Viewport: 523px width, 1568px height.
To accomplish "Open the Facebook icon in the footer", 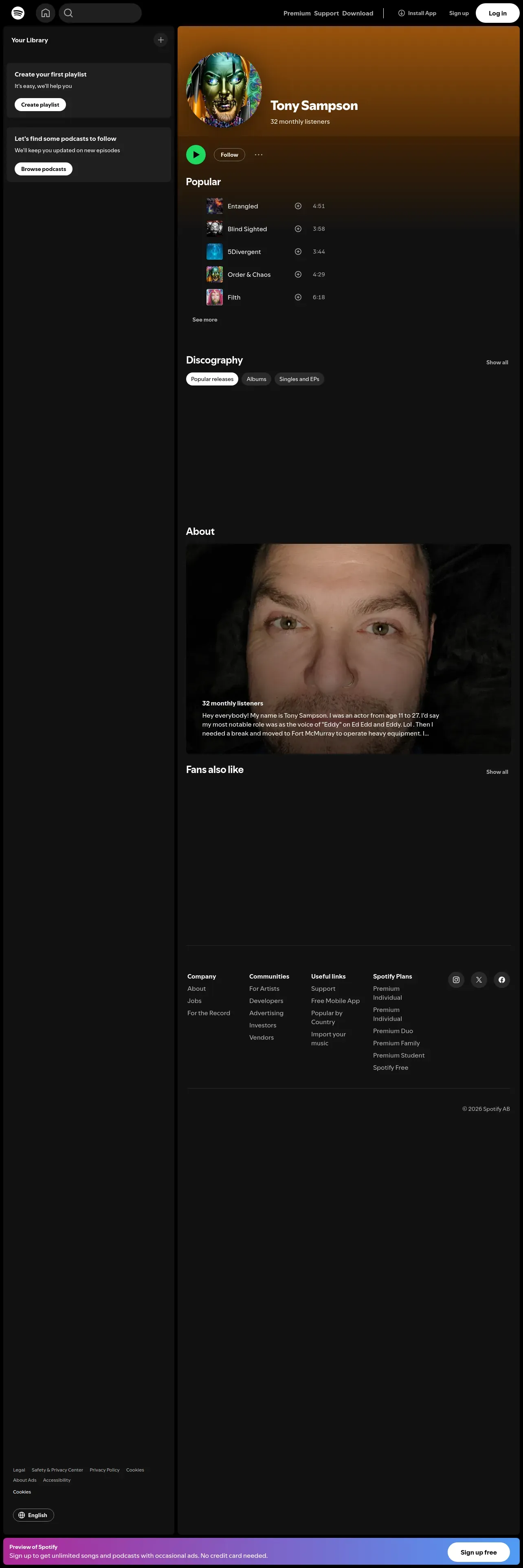I will pos(502,980).
